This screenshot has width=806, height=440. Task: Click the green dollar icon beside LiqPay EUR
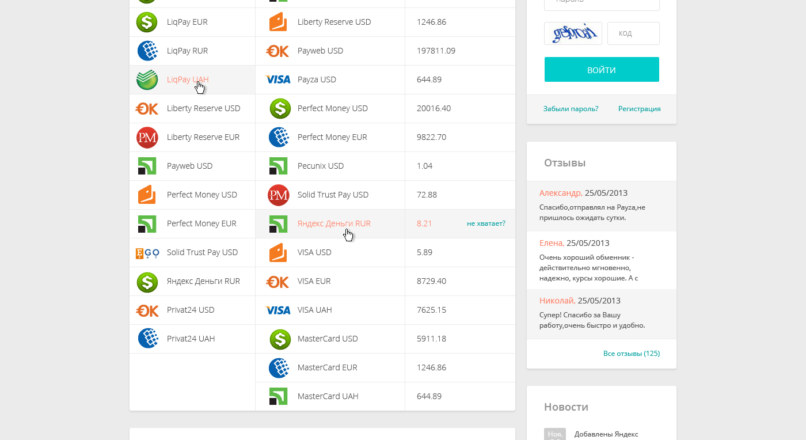coord(147,21)
